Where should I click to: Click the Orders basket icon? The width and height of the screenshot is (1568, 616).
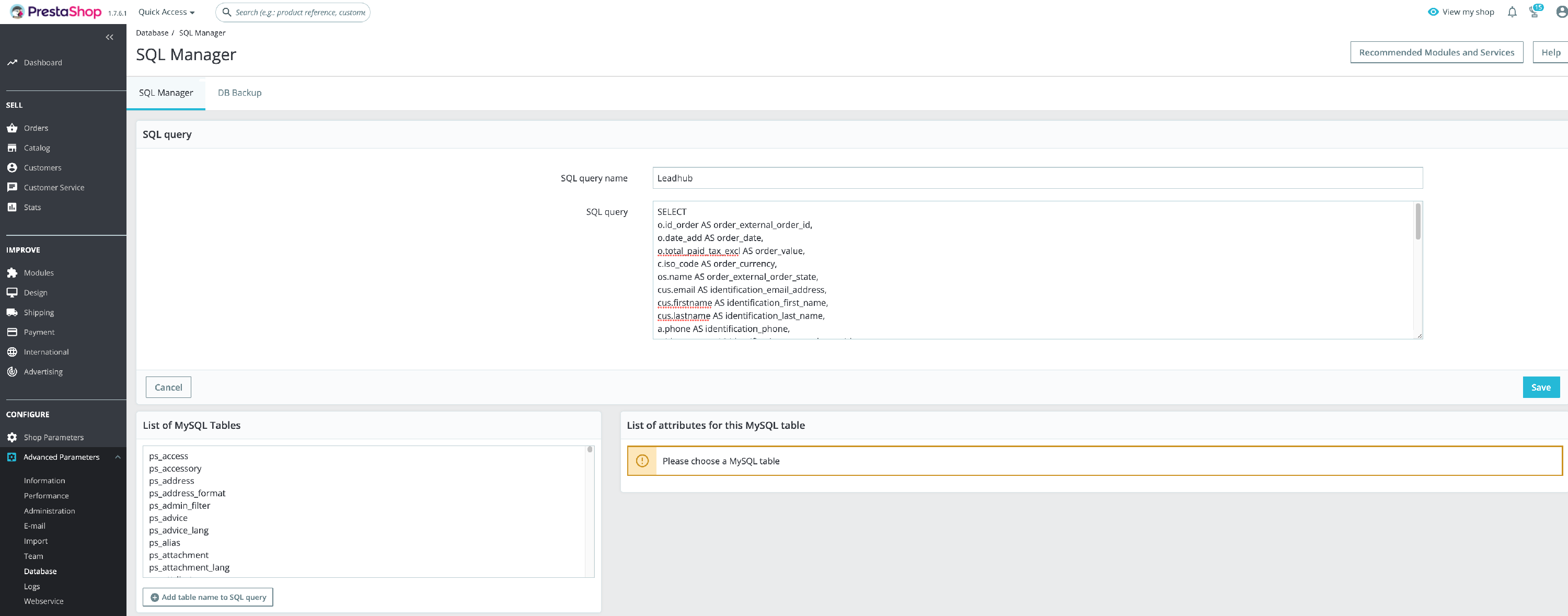coord(12,128)
